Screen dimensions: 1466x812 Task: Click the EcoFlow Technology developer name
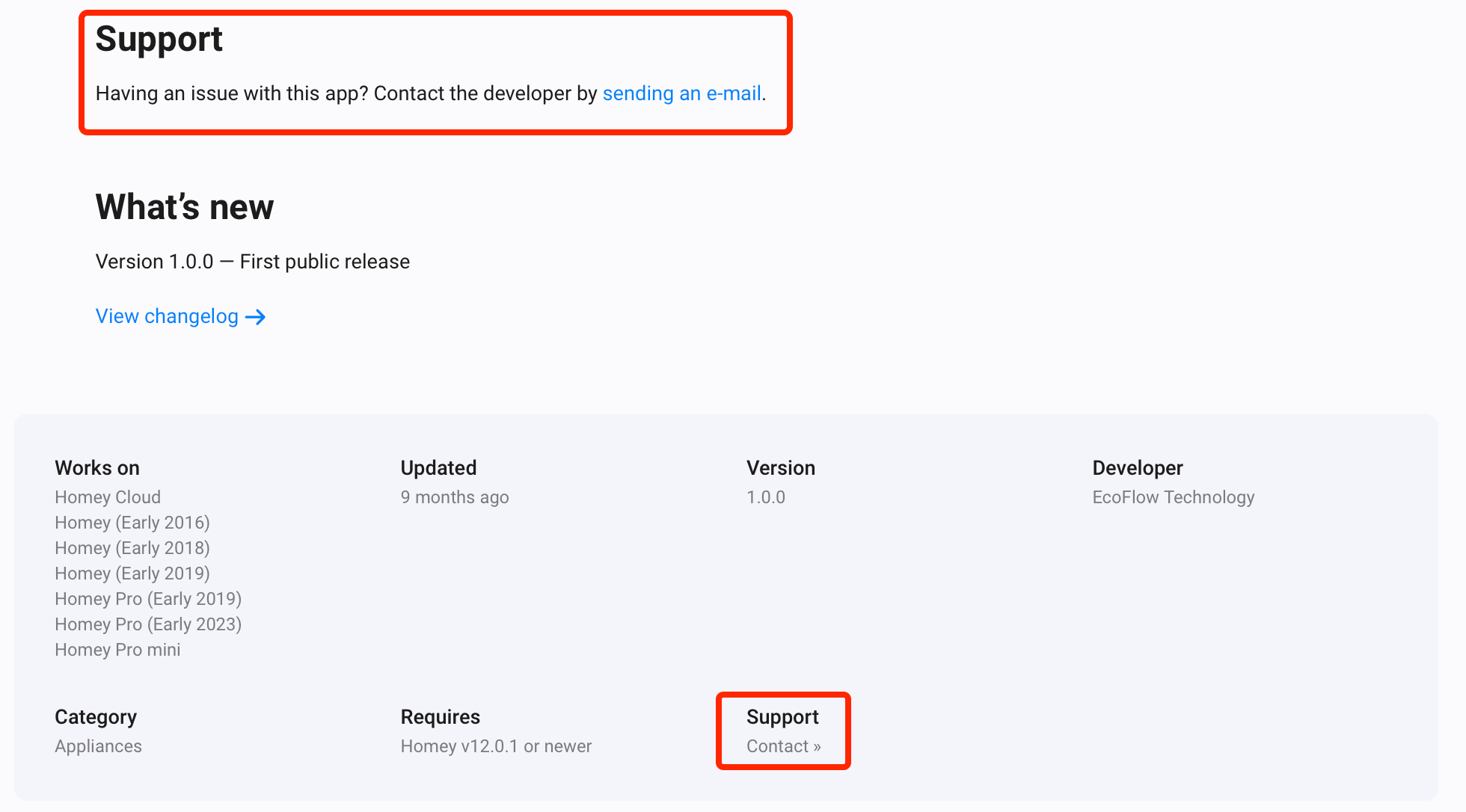point(1173,497)
